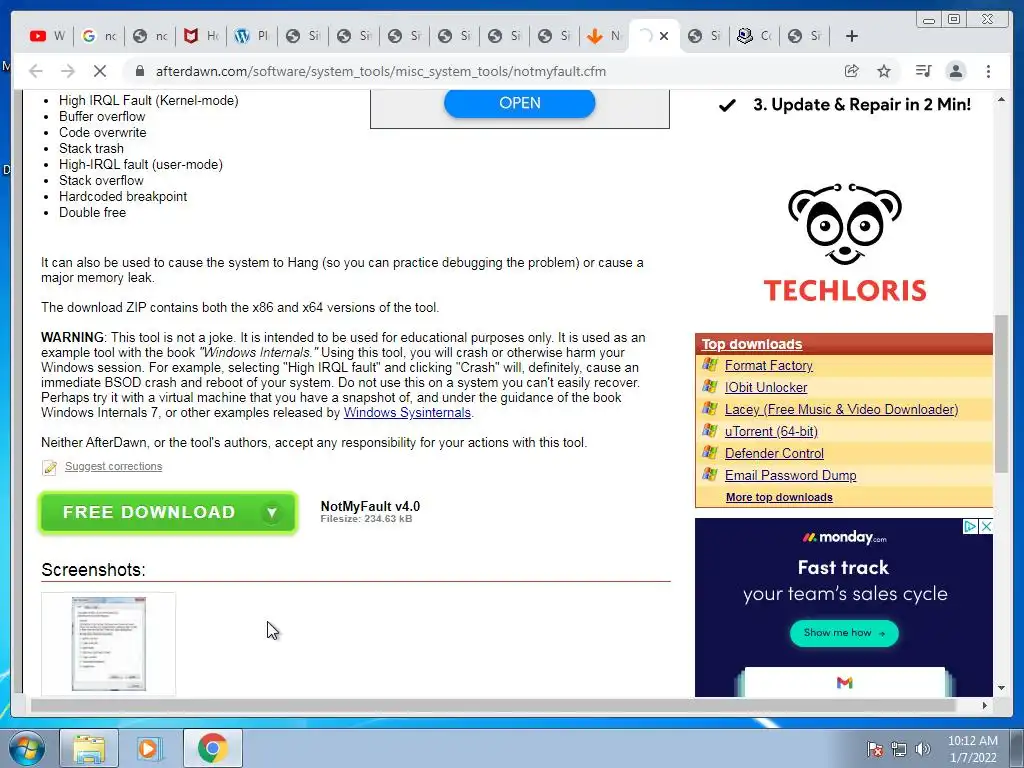Share this page icon
Screen dimensions: 1024x768
pos(852,71)
